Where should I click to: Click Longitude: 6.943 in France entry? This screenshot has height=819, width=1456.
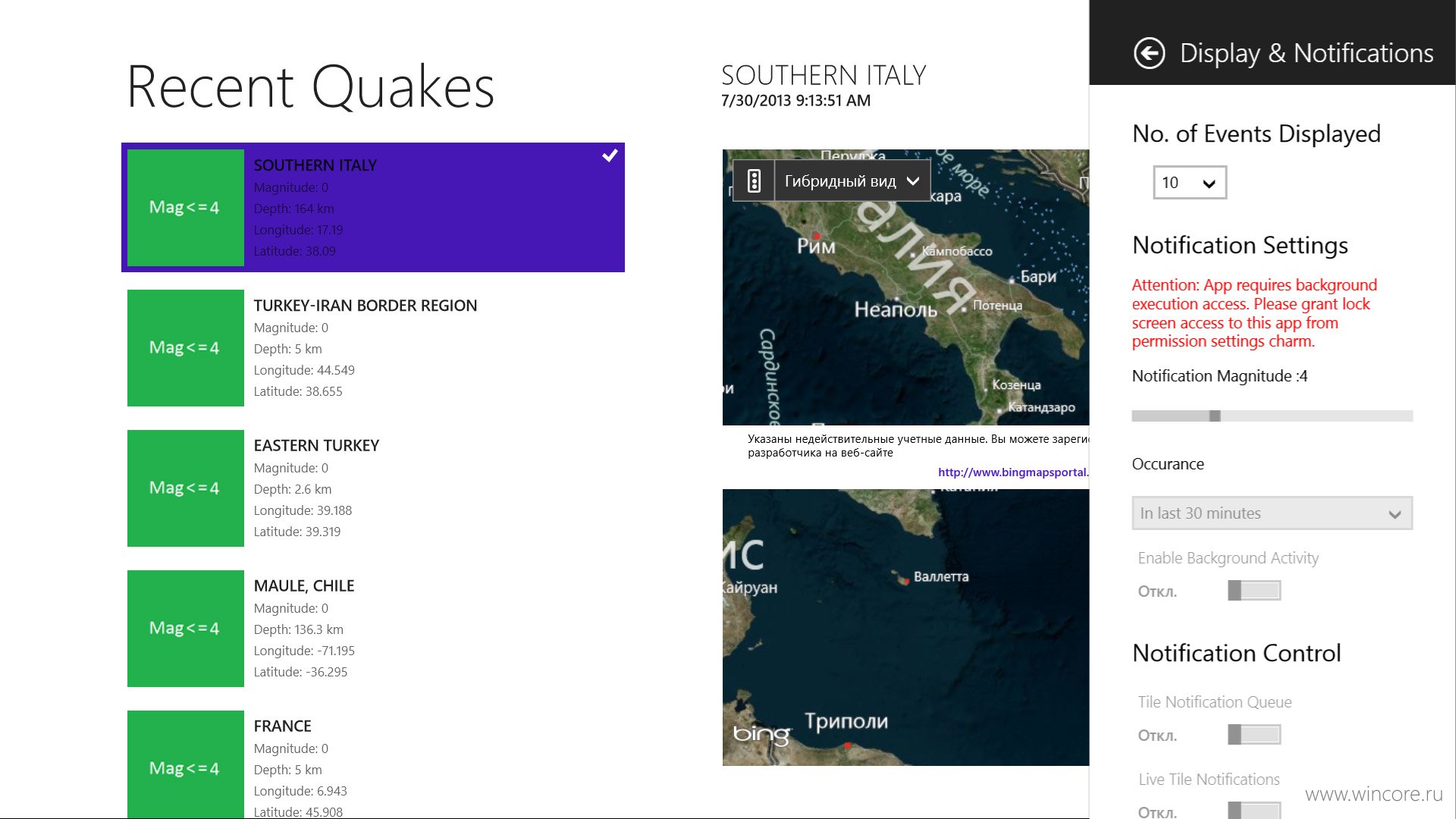300,791
